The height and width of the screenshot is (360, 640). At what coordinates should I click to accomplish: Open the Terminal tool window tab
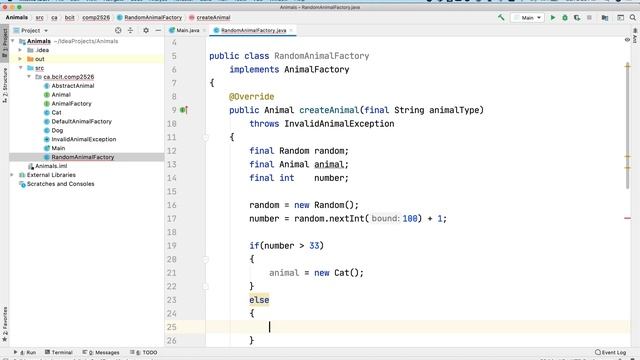click(59, 352)
